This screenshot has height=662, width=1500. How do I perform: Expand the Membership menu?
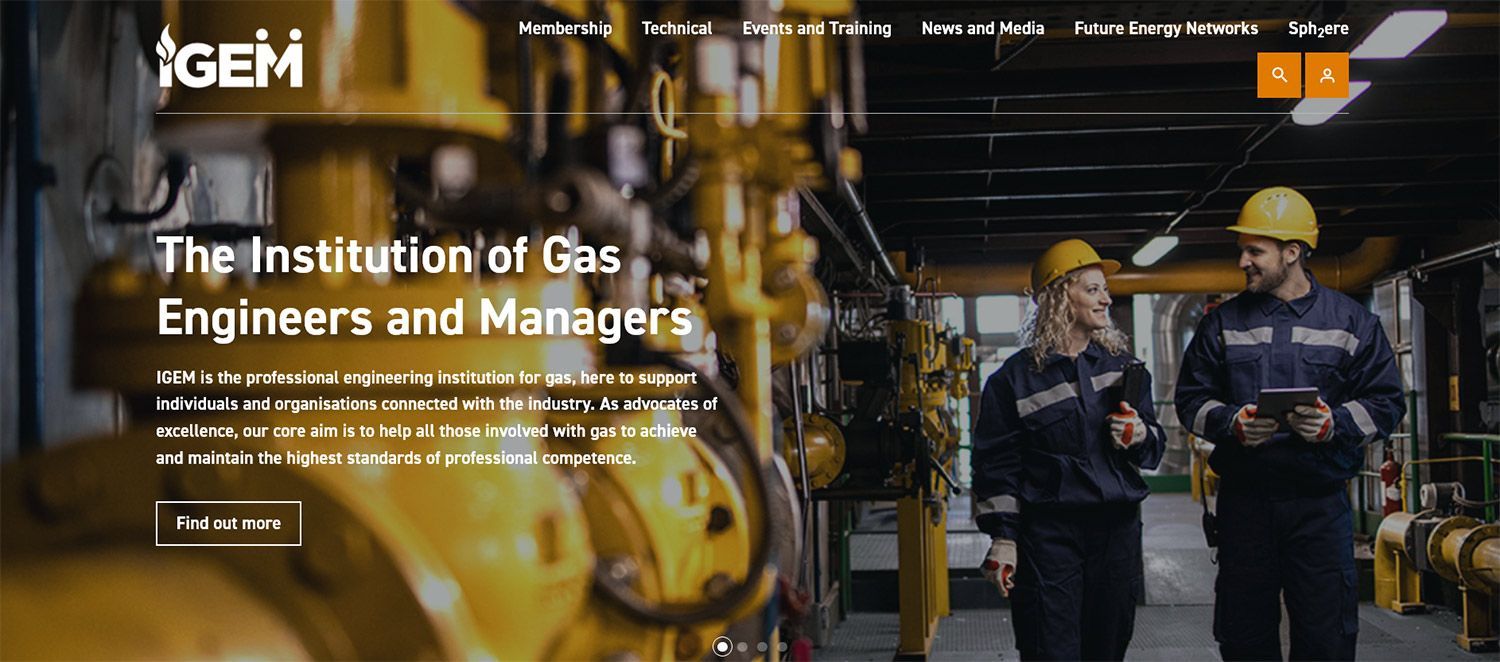click(565, 28)
